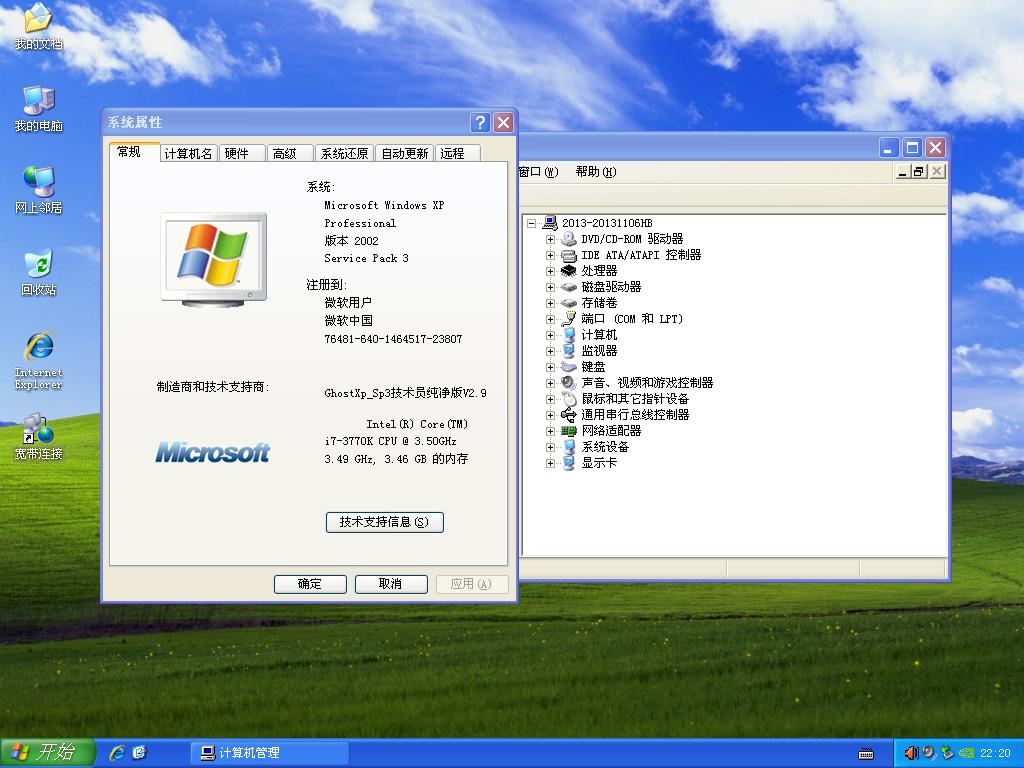
Task: Expand the 系统设备 node
Action: (551, 447)
